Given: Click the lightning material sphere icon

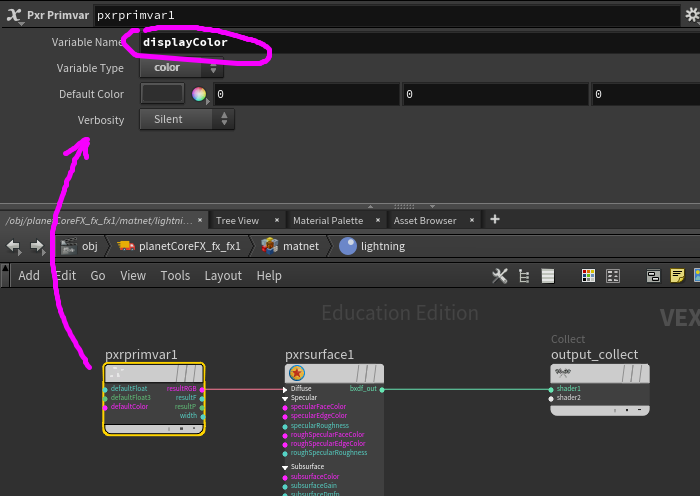Looking at the screenshot, I should (348, 246).
